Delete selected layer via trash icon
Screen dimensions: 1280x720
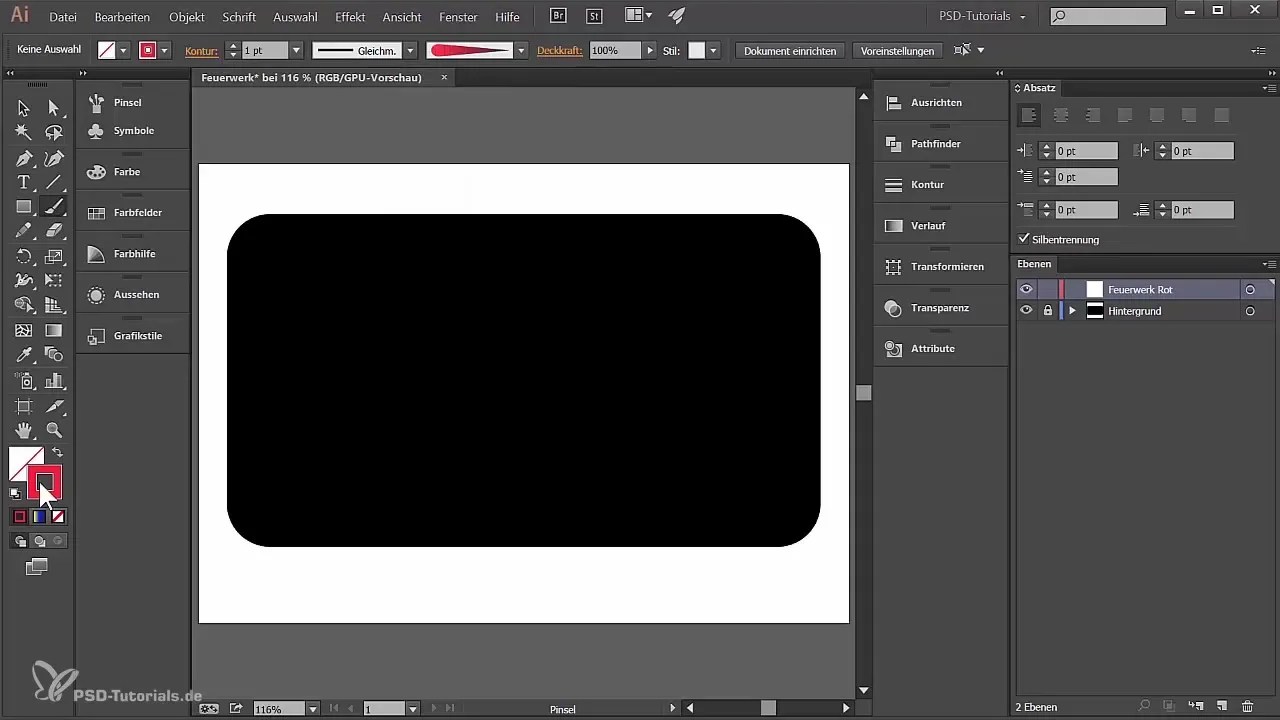pyautogui.click(x=1247, y=707)
